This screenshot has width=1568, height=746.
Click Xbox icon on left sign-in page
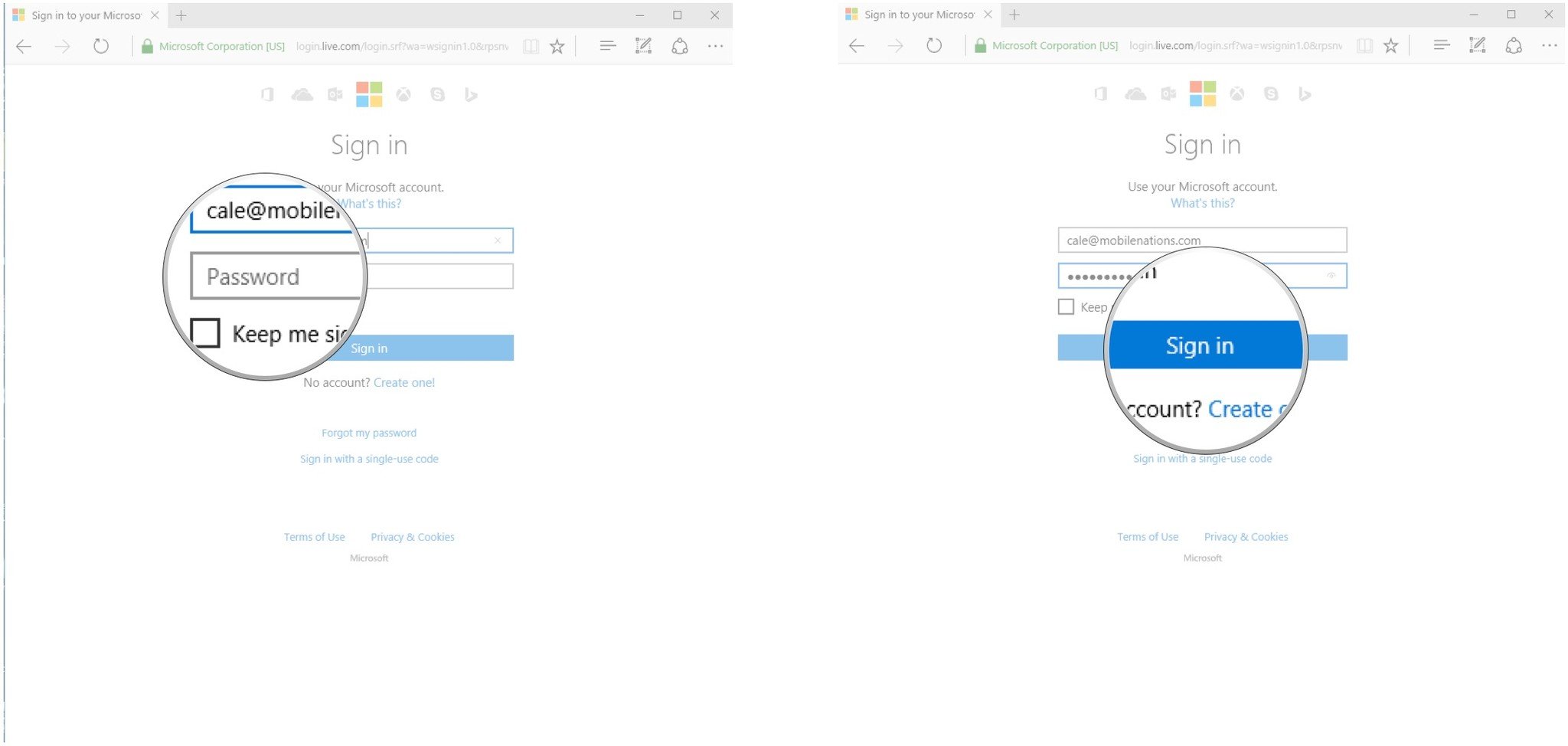[x=403, y=95]
